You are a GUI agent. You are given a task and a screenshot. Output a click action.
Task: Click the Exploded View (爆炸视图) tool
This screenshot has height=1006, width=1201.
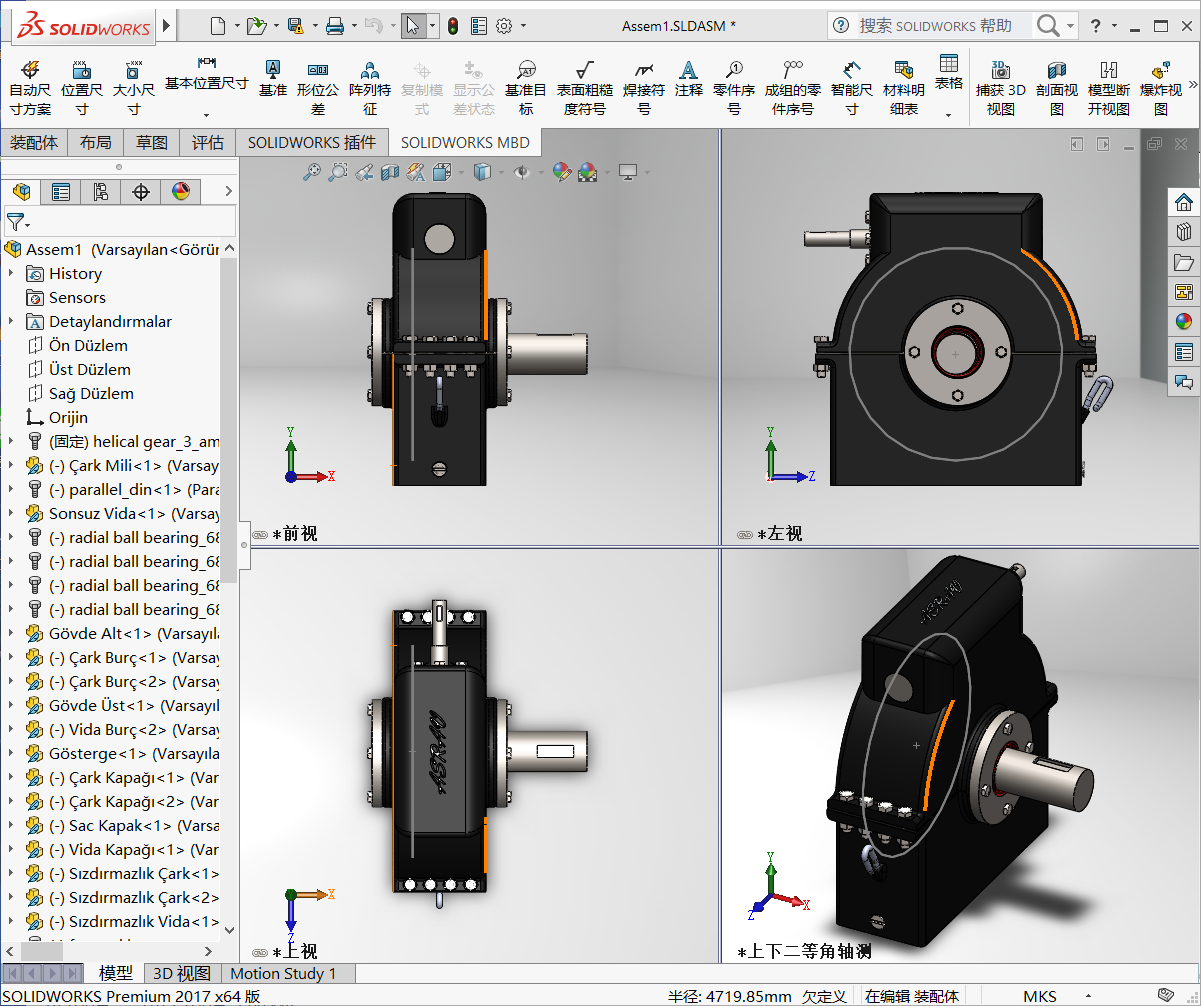[1161, 87]
